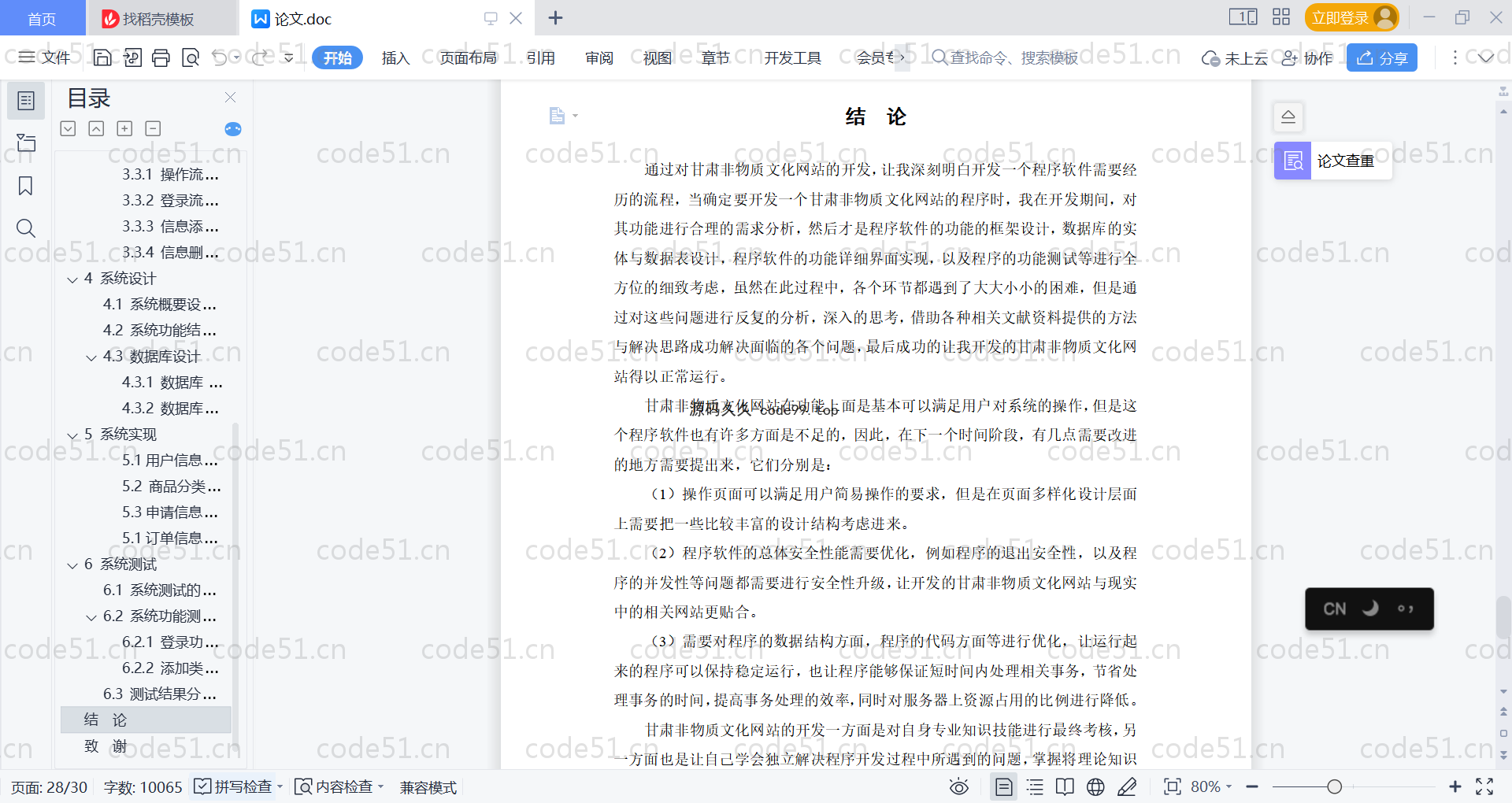The width and height of the screenshot is (1512, 803).
Task: Select the 插入 ribbon tab
Action: pyautogui.click(x=395, y=57)
